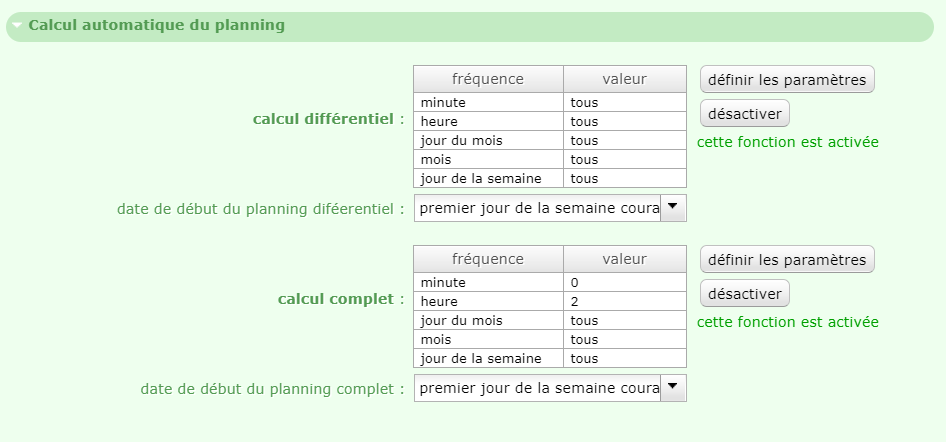The height and width of the screenshot is (442, 946).
Task: Click valeur header in calcul différentiel table
Action: (624, 79)
